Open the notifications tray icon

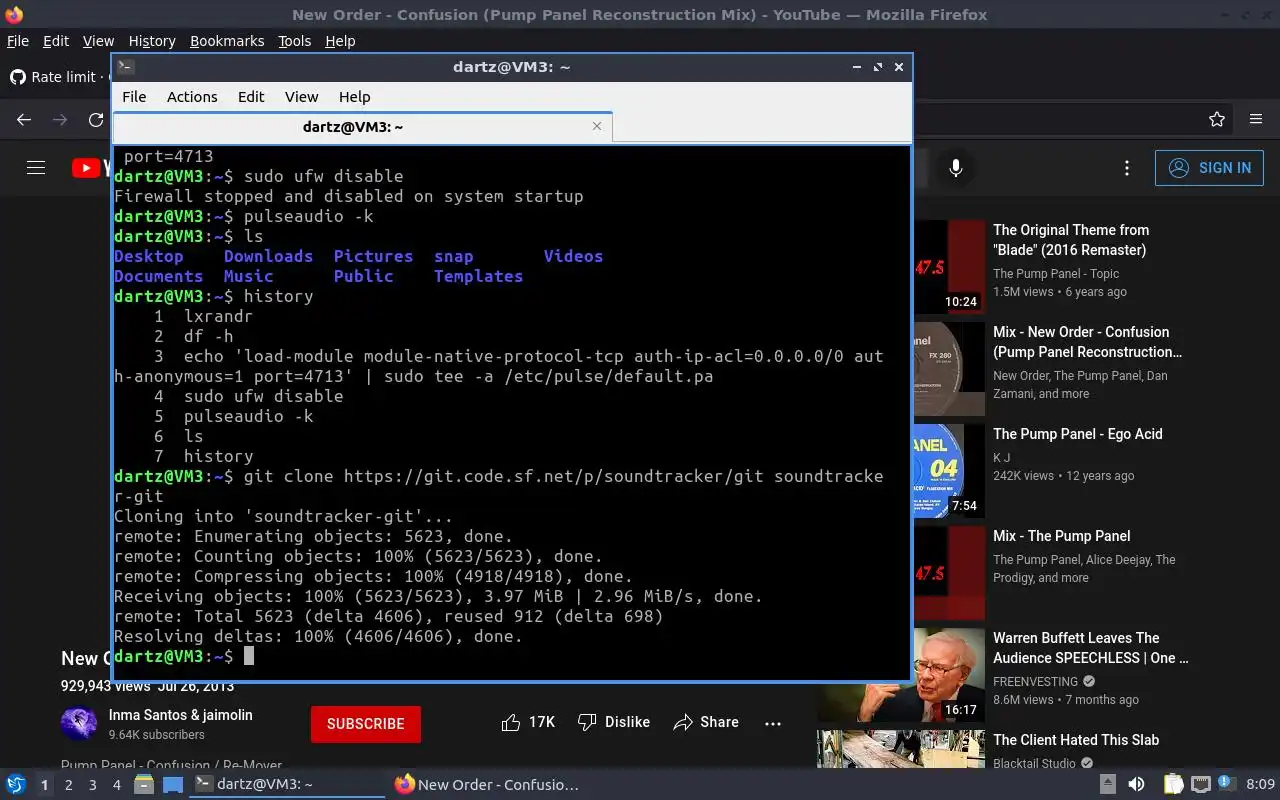point(1226,785)
